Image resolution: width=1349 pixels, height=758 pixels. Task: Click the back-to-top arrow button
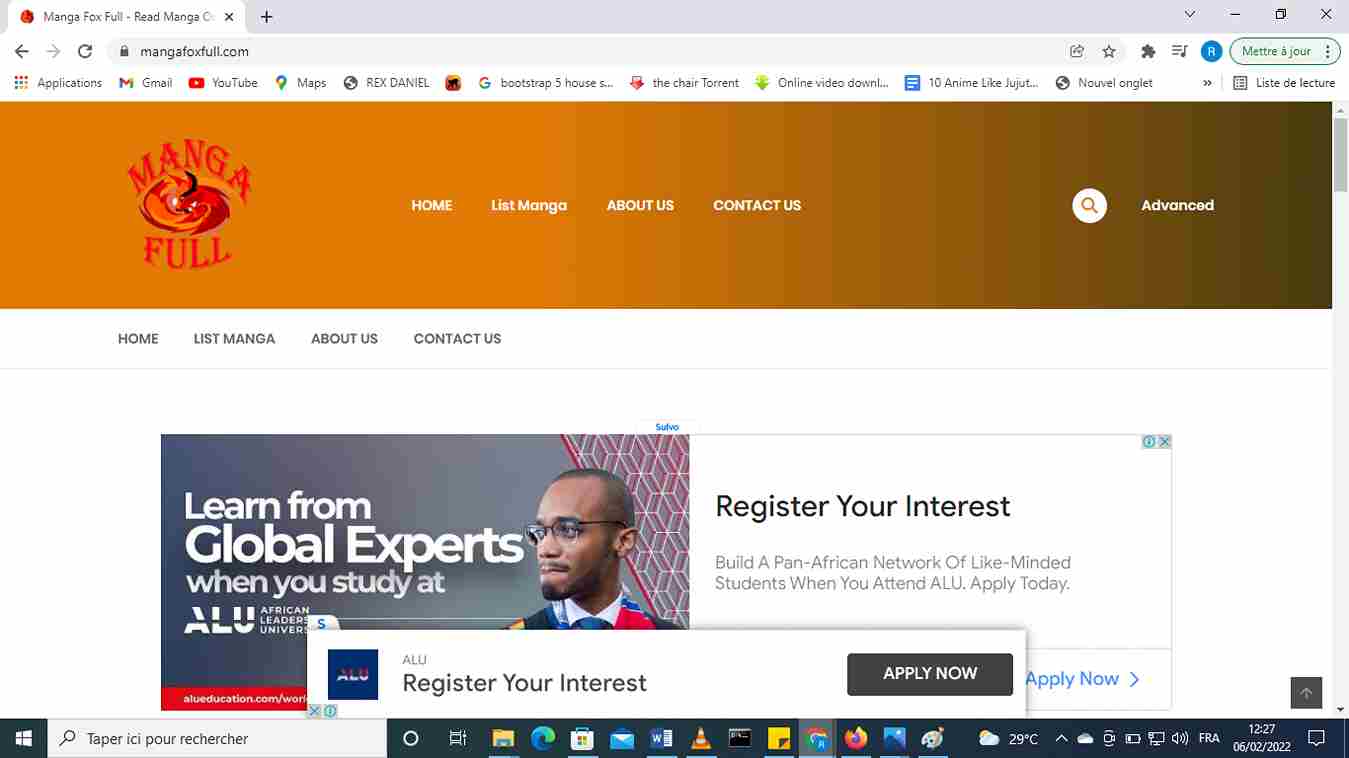[x=1306, y=692]
